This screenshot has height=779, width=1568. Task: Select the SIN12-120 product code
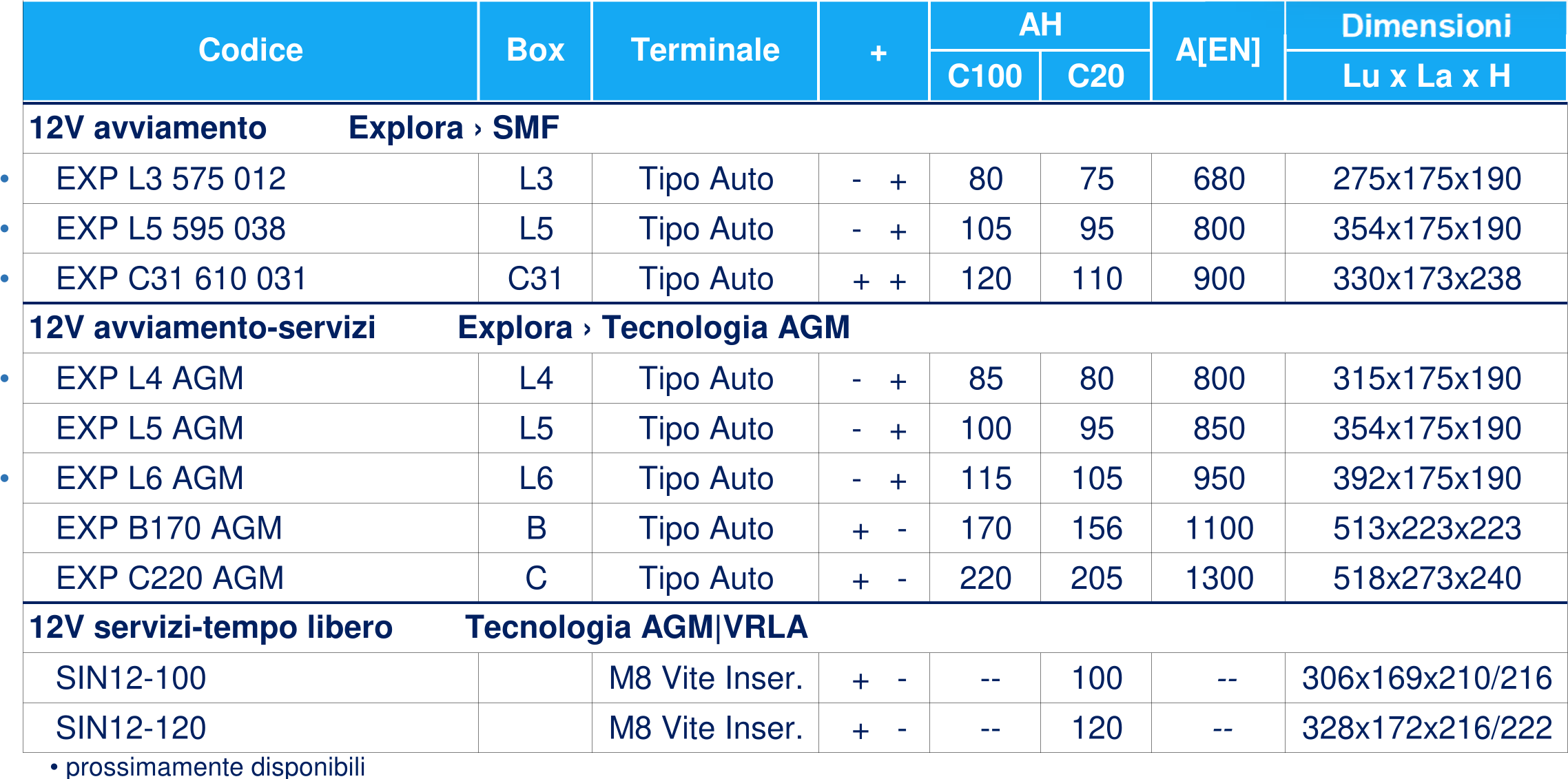point(131,728)
